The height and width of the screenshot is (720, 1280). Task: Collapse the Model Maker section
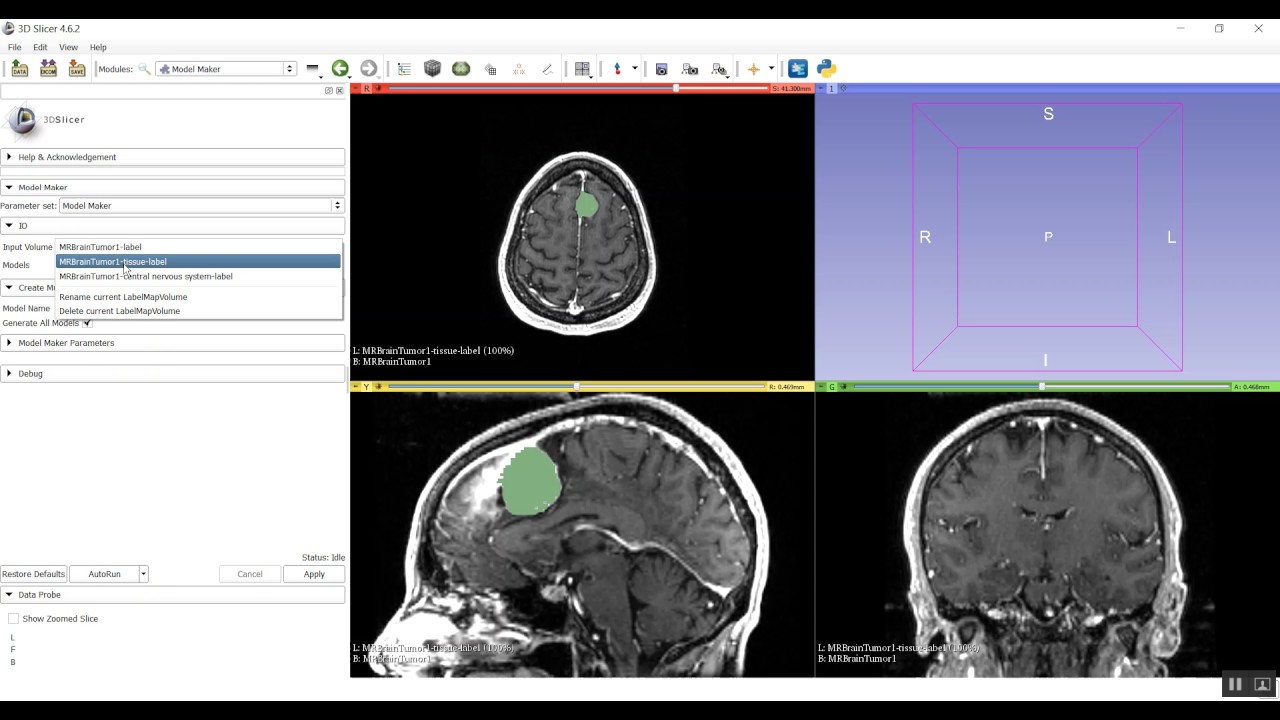point(172,187)
